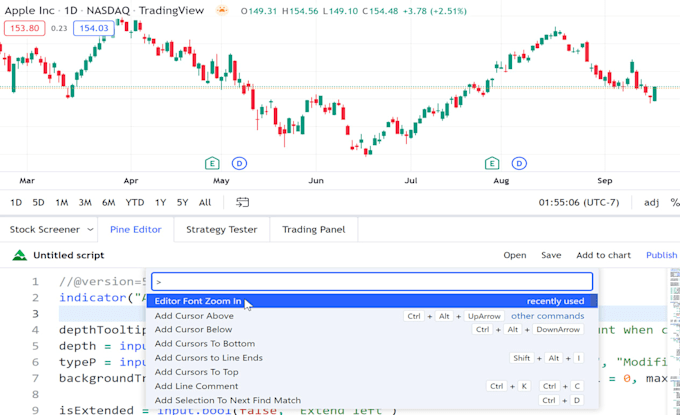This screenshot has width=680, height=415.
Task: Select the 6M time range
Action: pos(108,203)
